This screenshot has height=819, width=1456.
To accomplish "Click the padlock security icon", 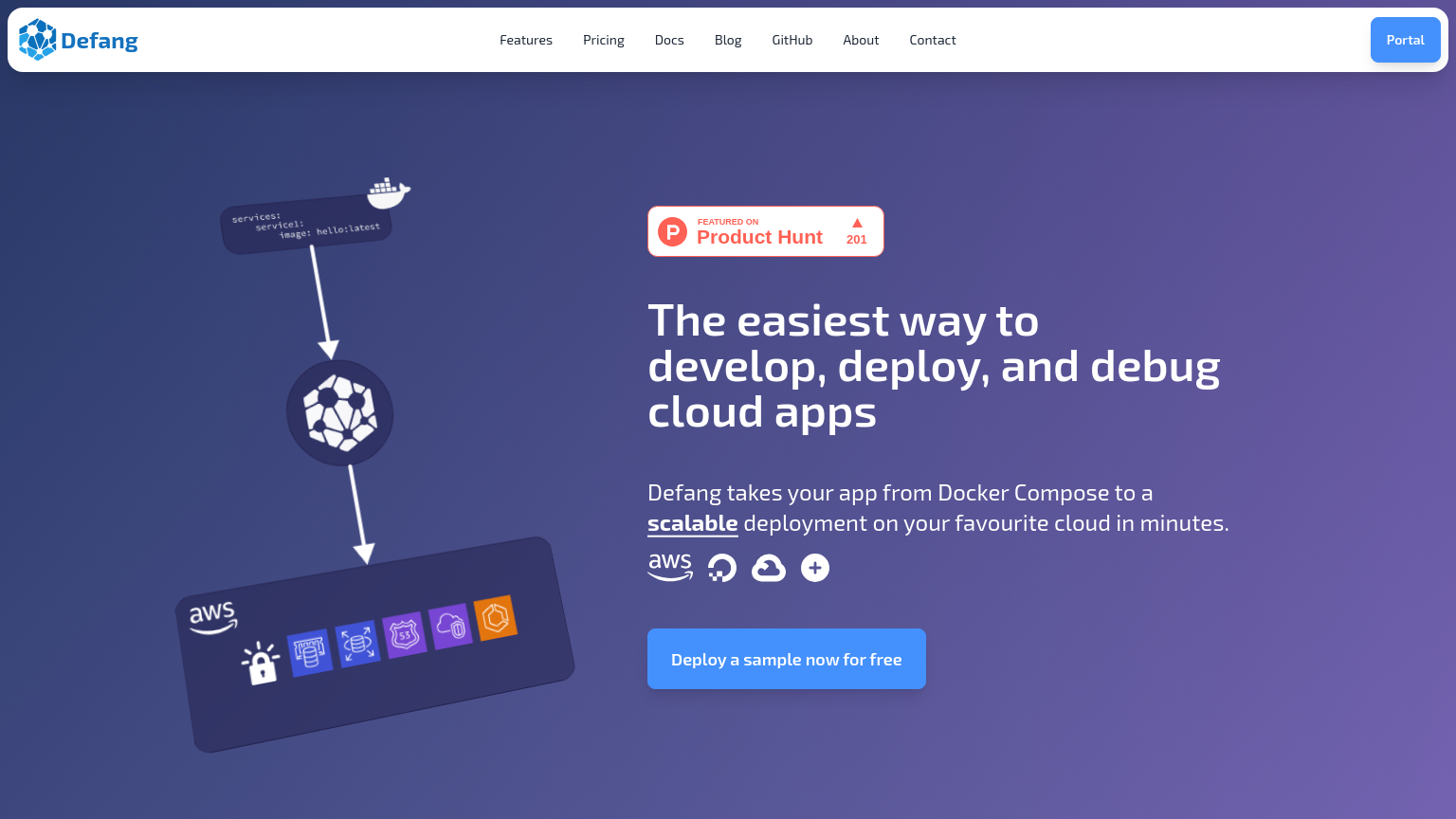I will [x=261, y=663].
